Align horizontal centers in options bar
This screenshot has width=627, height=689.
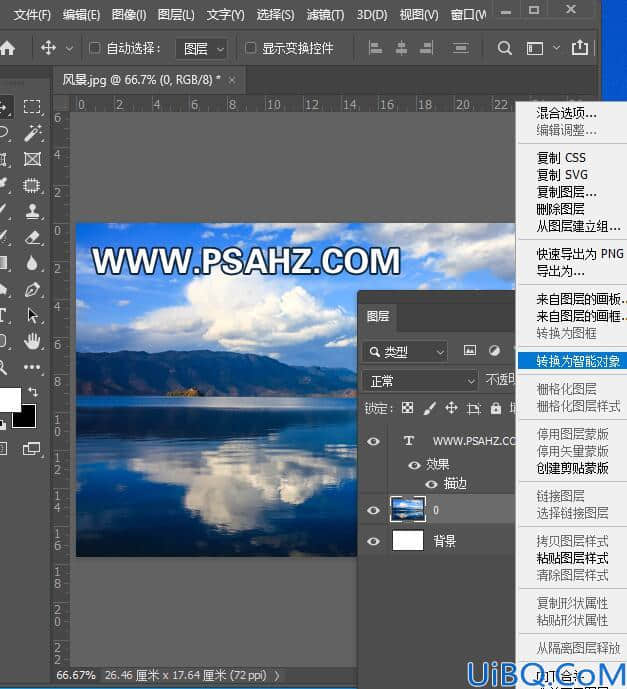click(401, 47)
